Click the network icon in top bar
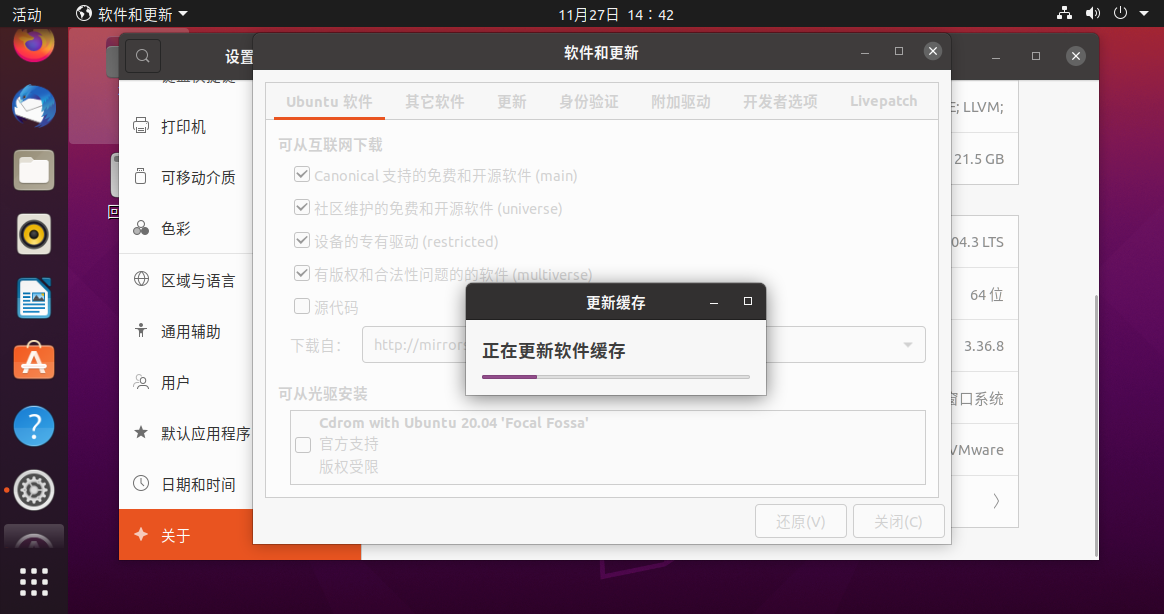 click(x=1065, y=13)
